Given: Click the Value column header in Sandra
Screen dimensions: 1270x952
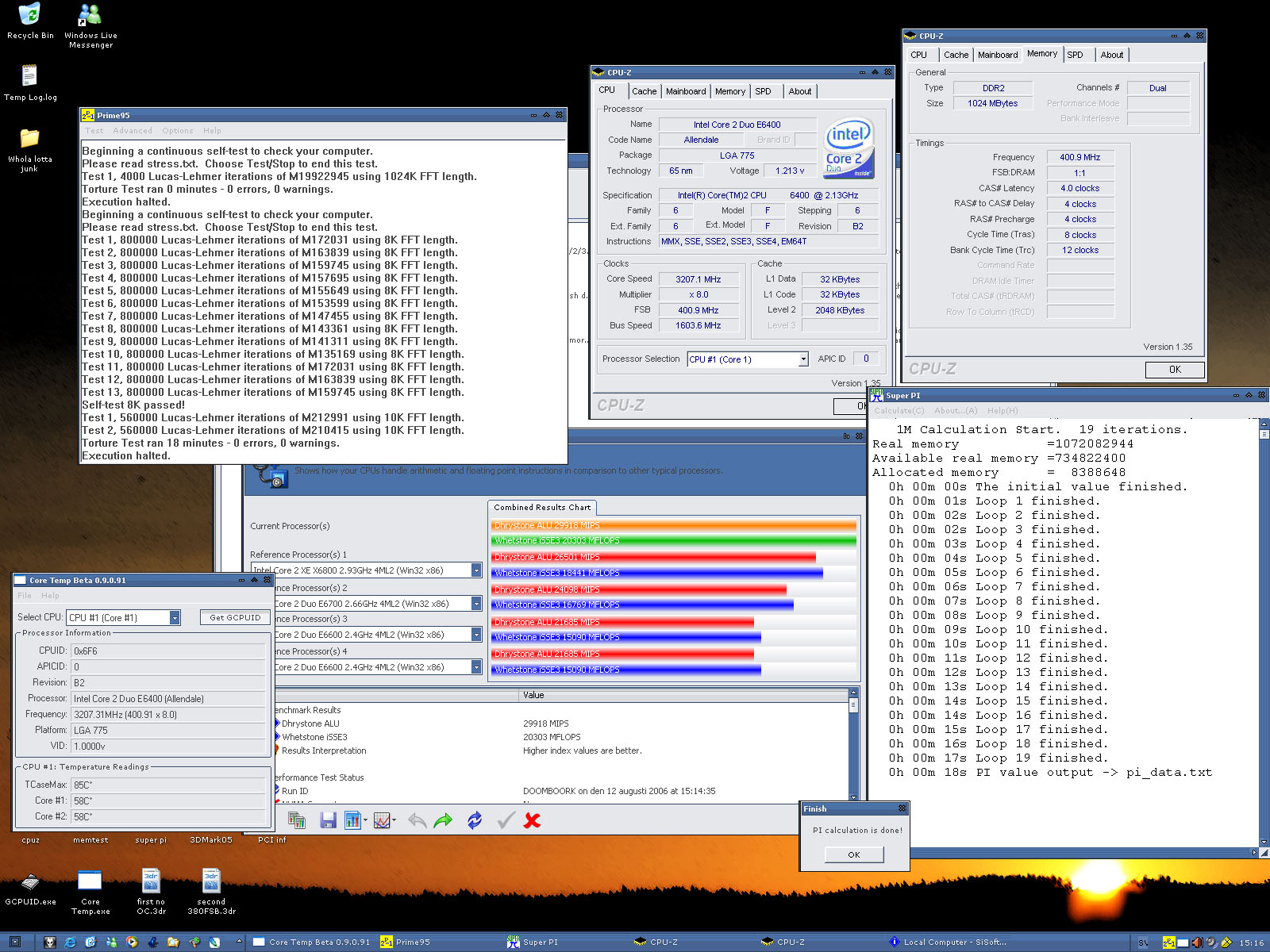Looking at the screenshot, I should [x=683, y=696].
